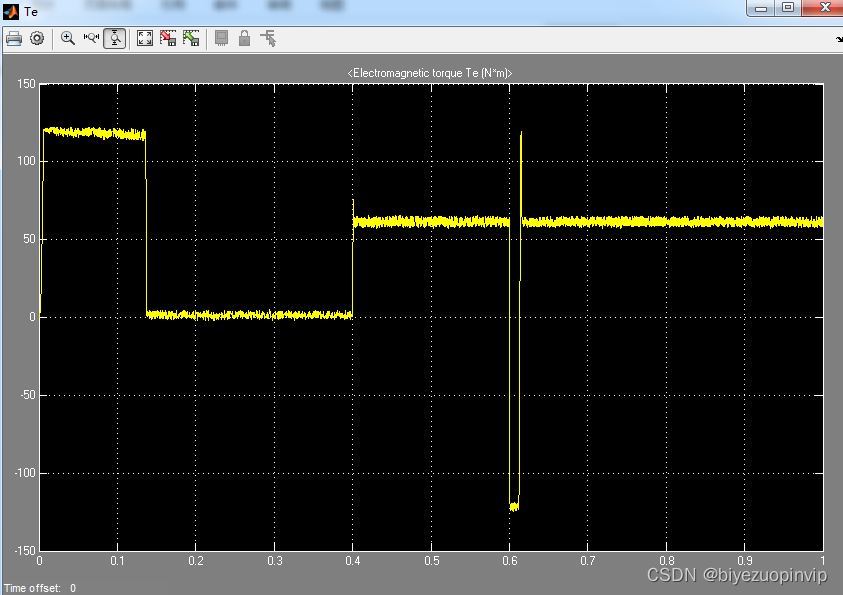
Task: Click the window title 'Te'
Action: tap(31, 12)
